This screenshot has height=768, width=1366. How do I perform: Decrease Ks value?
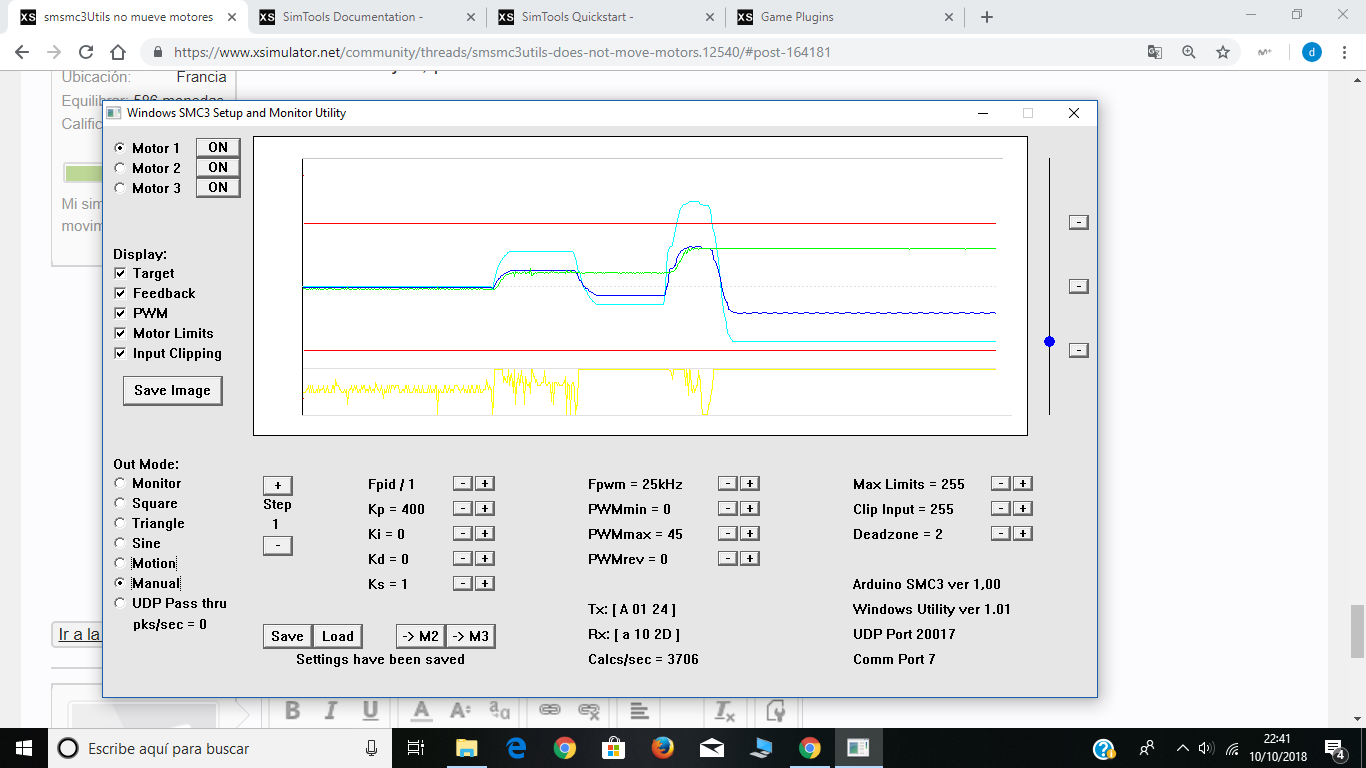(x=463, y=583)
